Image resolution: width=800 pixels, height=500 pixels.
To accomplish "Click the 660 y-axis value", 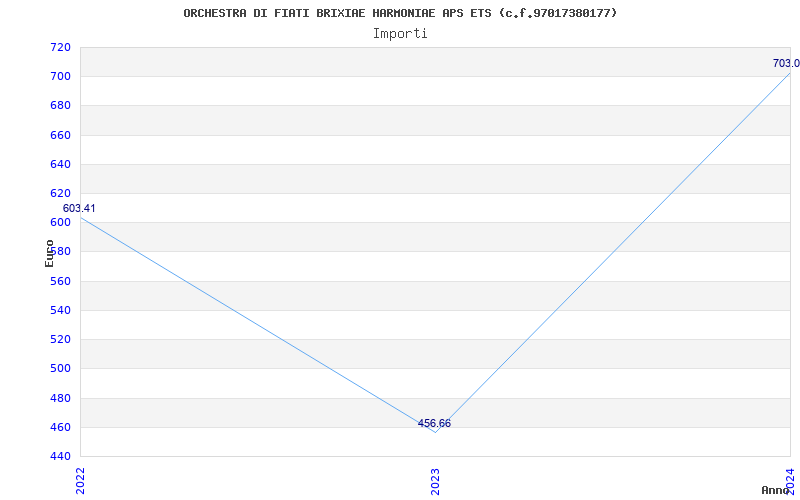I will point(61,135).
